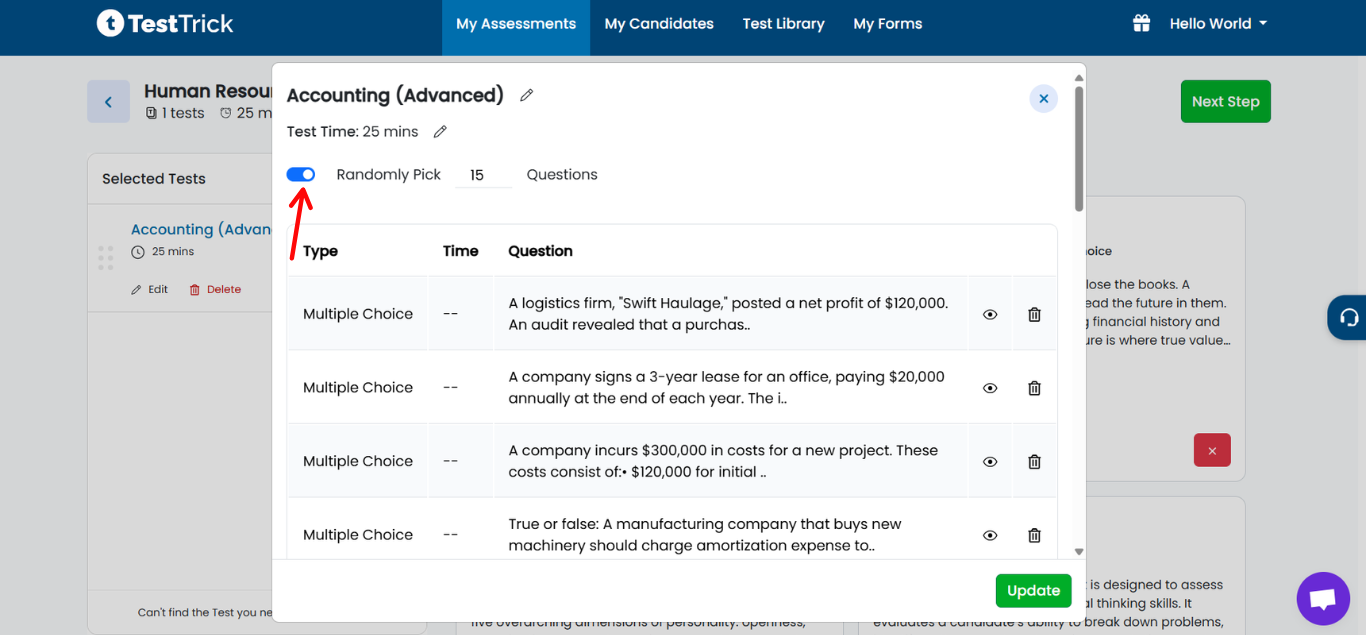The width and height of the screenshot is (1366, 635).
Task: Select the manufacturing company machinery question text
Action: 705,535
